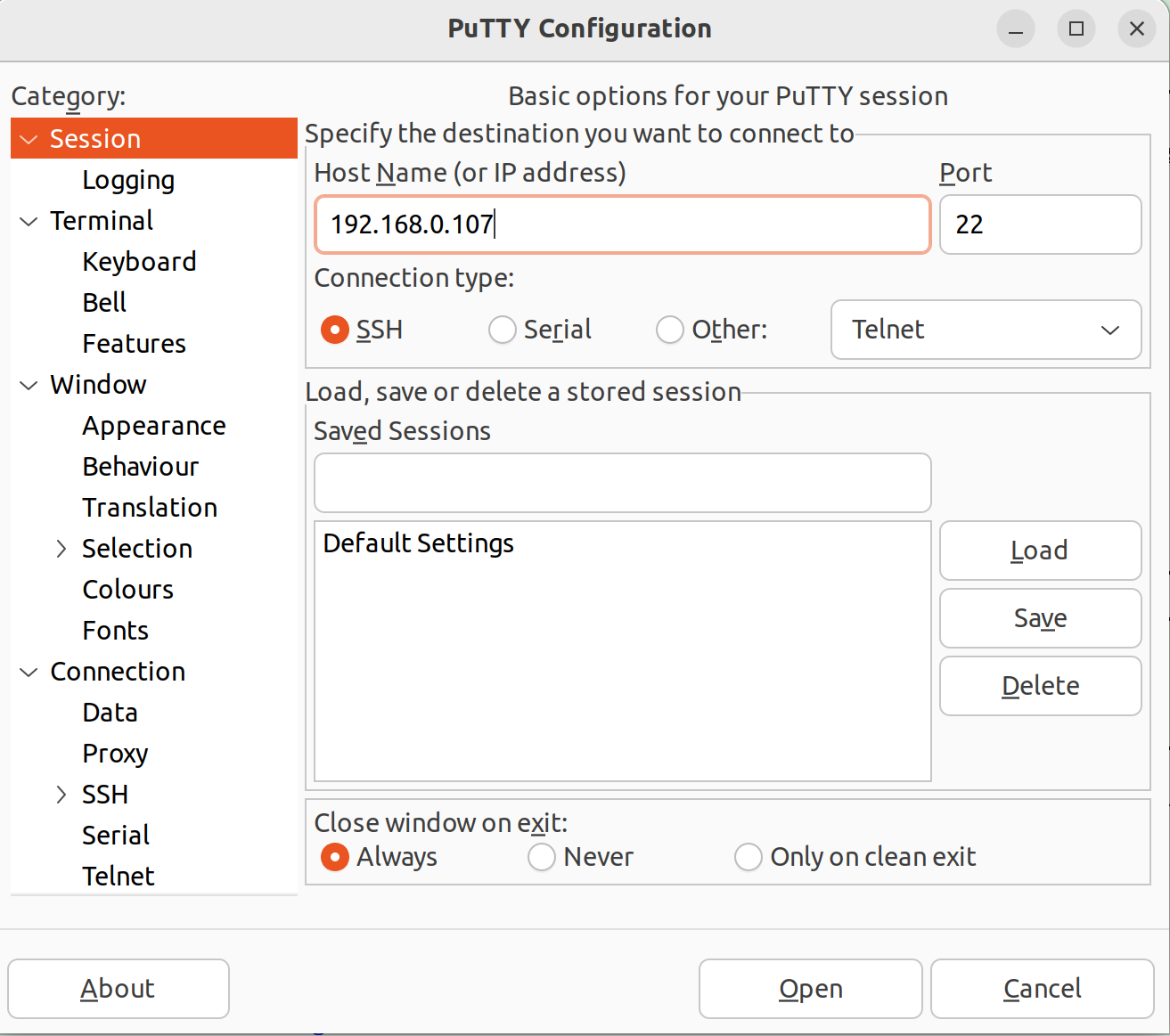Select the Session category
Viewport: 1170px width, 1036px height.
coord(154,139)
